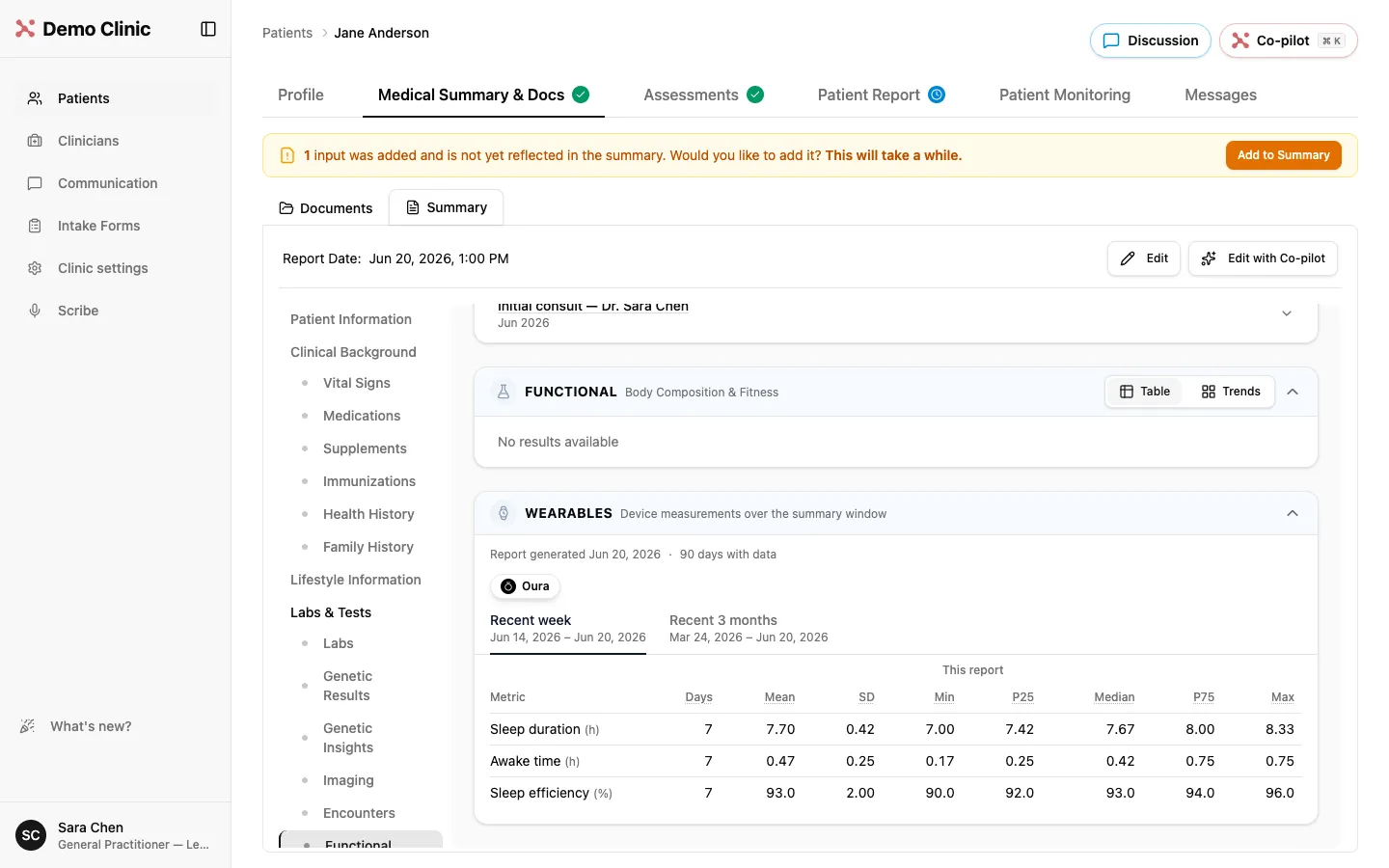Click the Functional flask icon
This screenshot has width=1389, height=868.
tap(503, 392)
